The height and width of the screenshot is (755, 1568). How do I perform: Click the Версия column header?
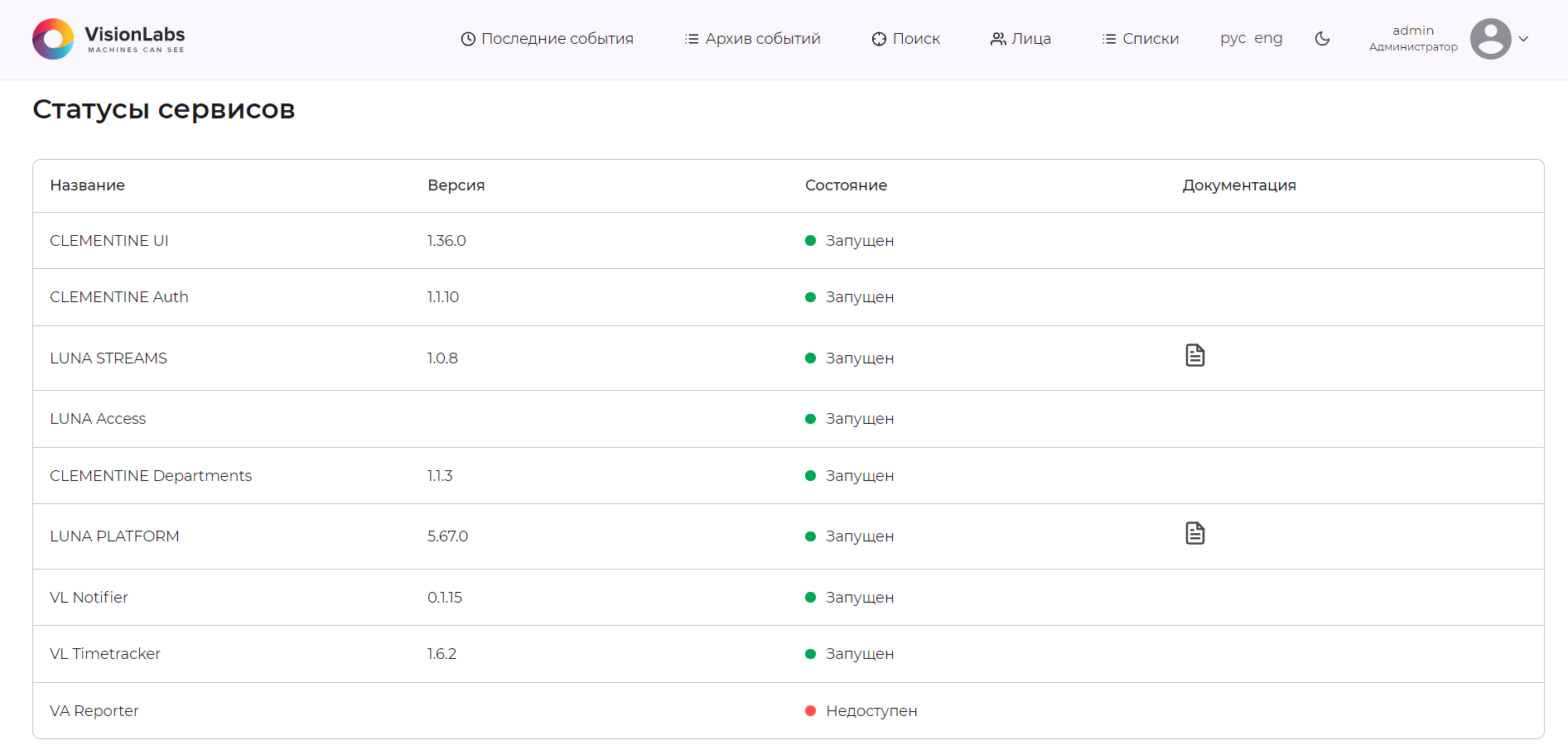point(456,185)
